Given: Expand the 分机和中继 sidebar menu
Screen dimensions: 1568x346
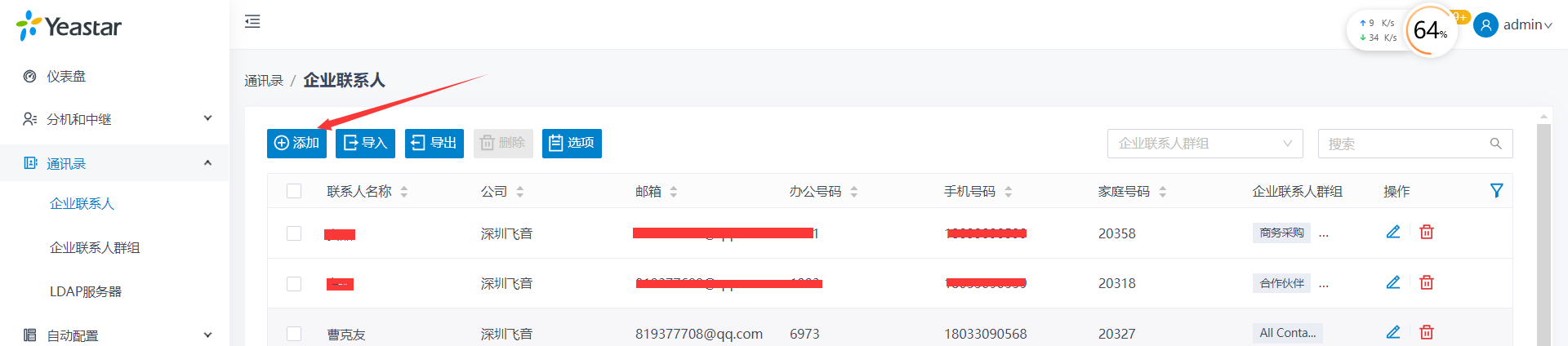Looking at the screenshot, I should point(114,119).
